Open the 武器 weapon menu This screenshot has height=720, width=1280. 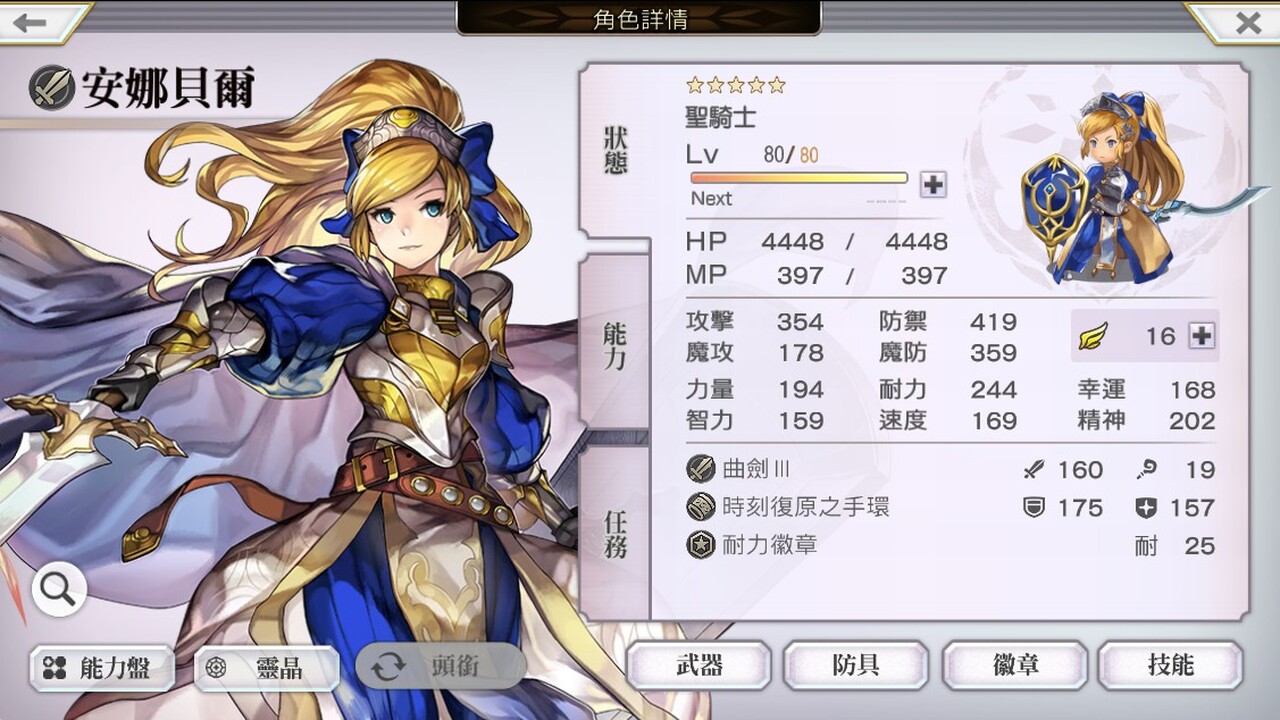click(698, 666)
